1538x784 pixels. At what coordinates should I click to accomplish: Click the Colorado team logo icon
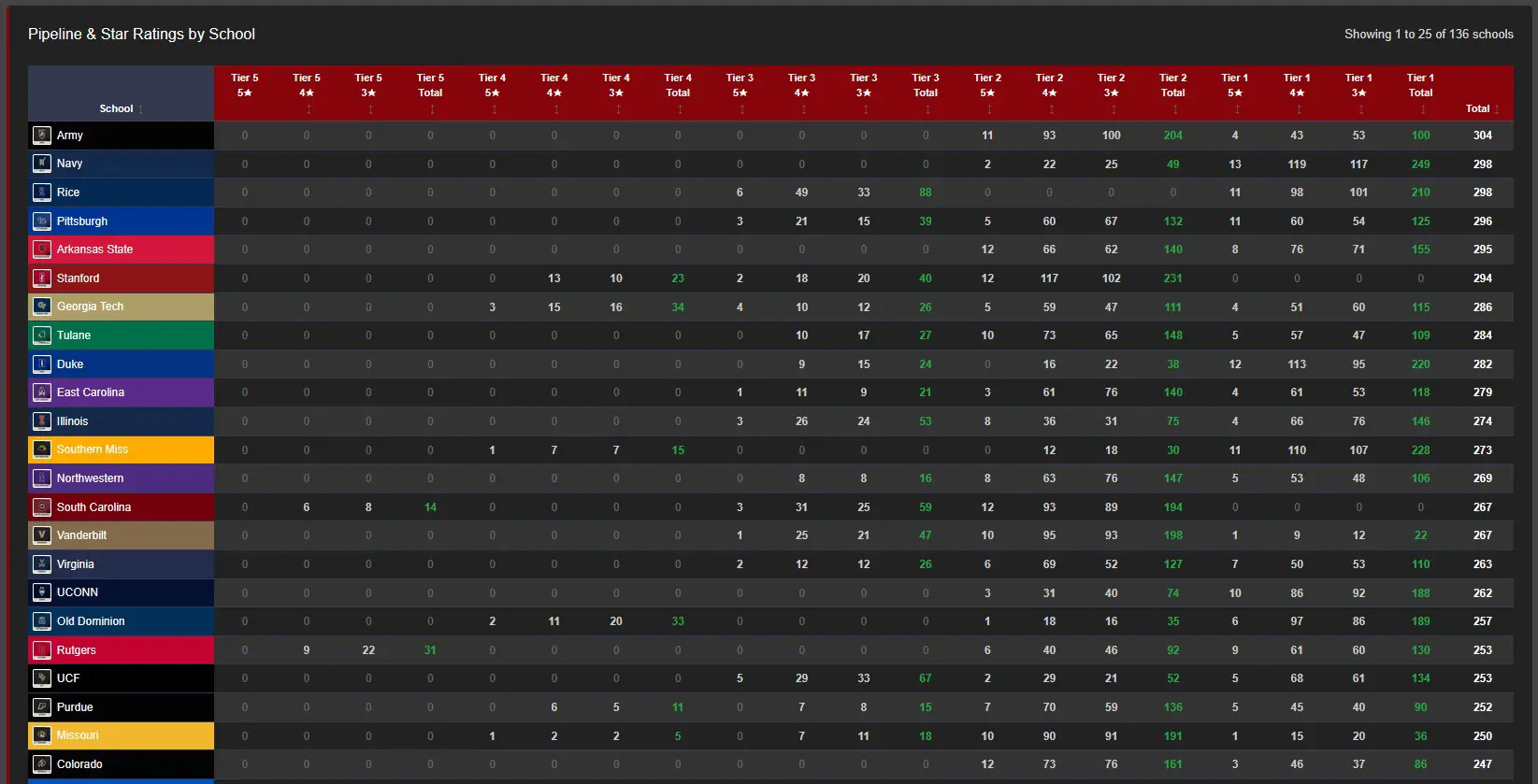point(42,764)
